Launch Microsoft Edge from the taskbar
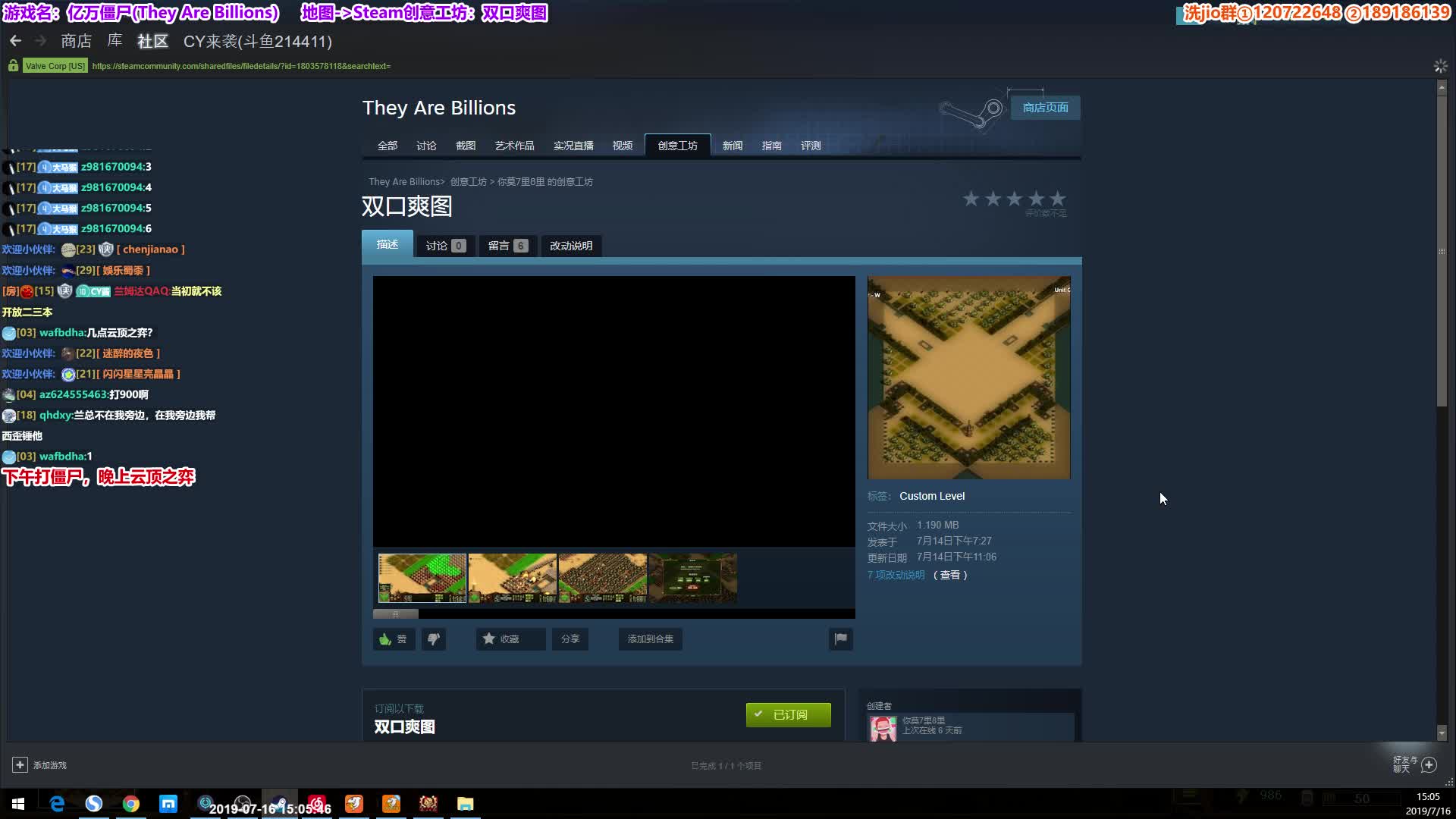1456x819 pixels. (x=57, y=804)
